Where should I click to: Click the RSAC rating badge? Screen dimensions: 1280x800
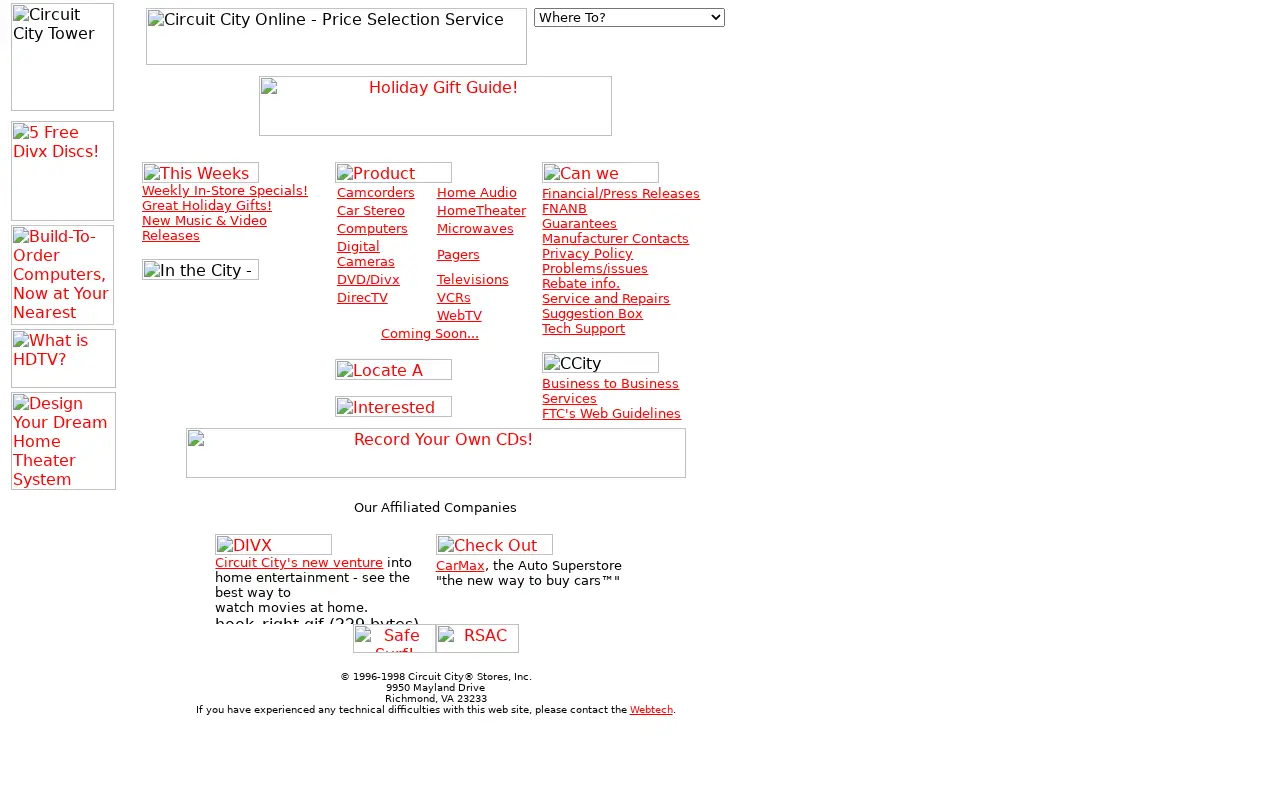pos(477,638)
